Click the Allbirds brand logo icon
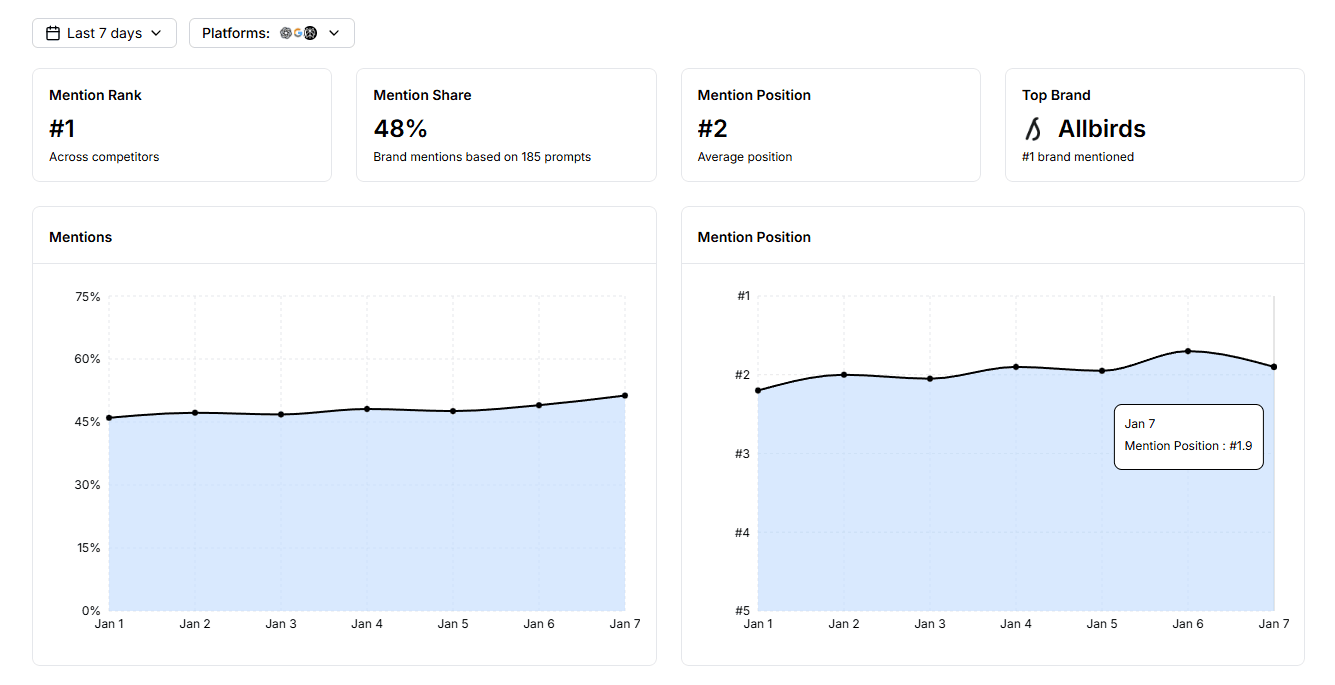This screenshot has width=1335, height=685. point(1034,129)
